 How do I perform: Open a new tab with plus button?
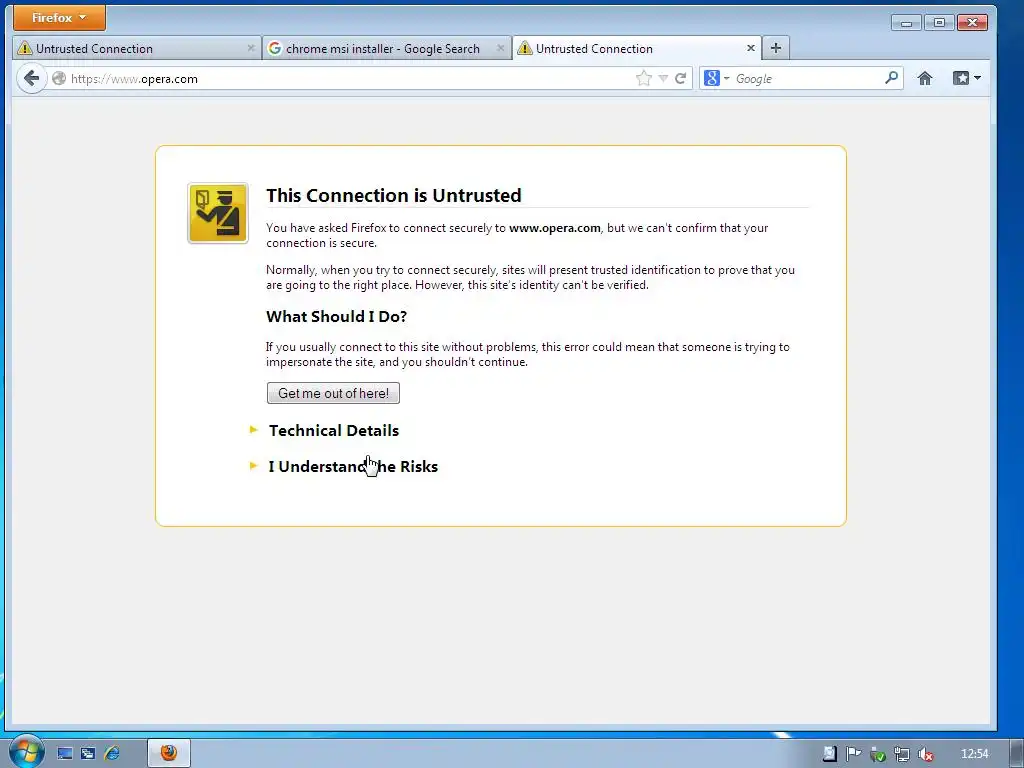click(775, 48)
